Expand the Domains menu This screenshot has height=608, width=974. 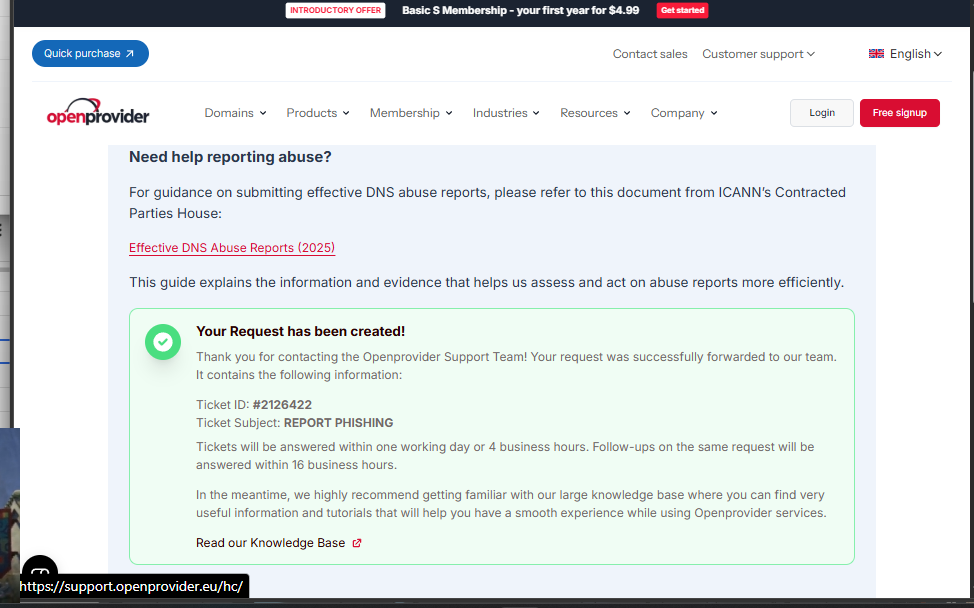click(235, 113)
